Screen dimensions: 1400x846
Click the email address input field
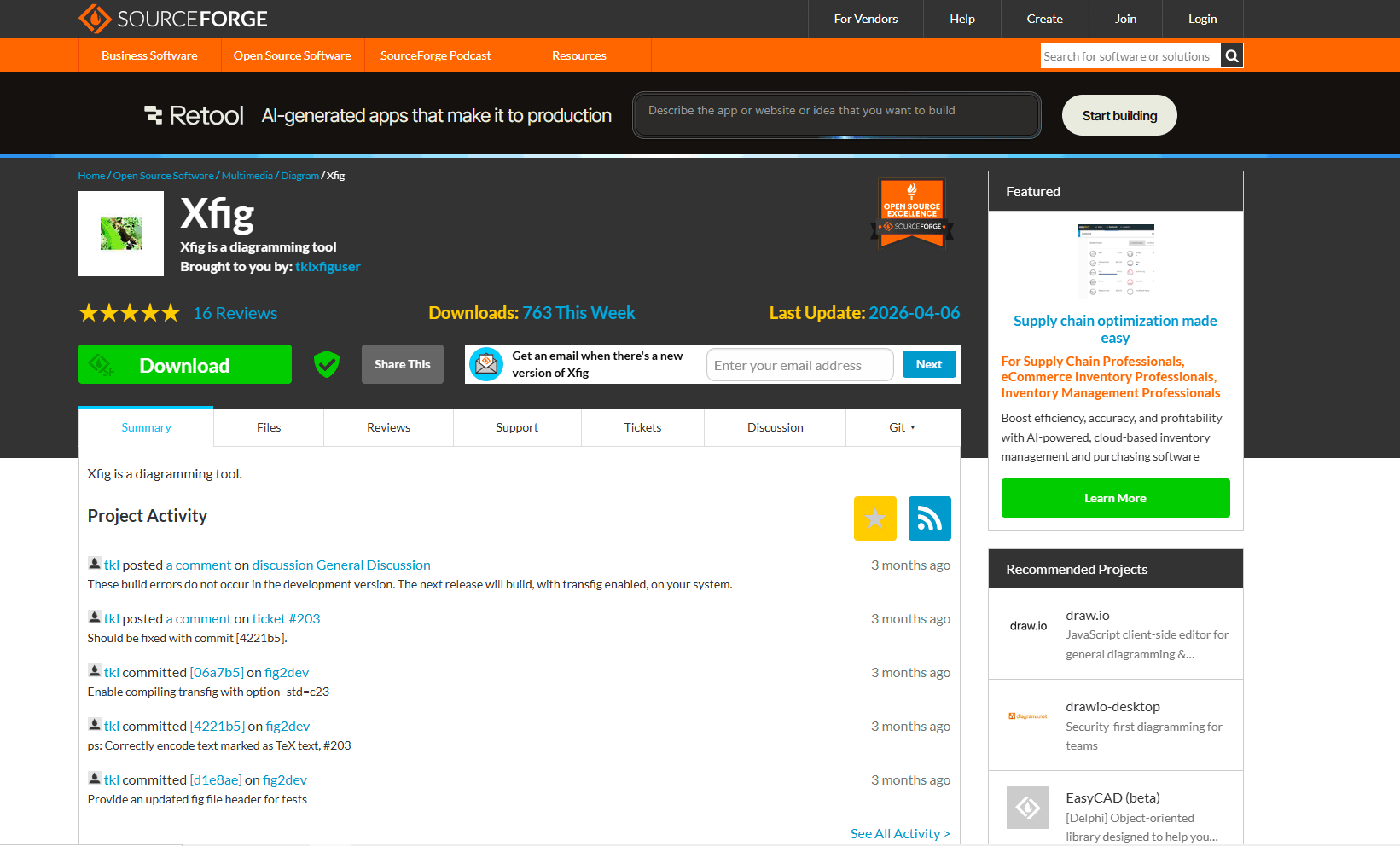coord(799,365)
